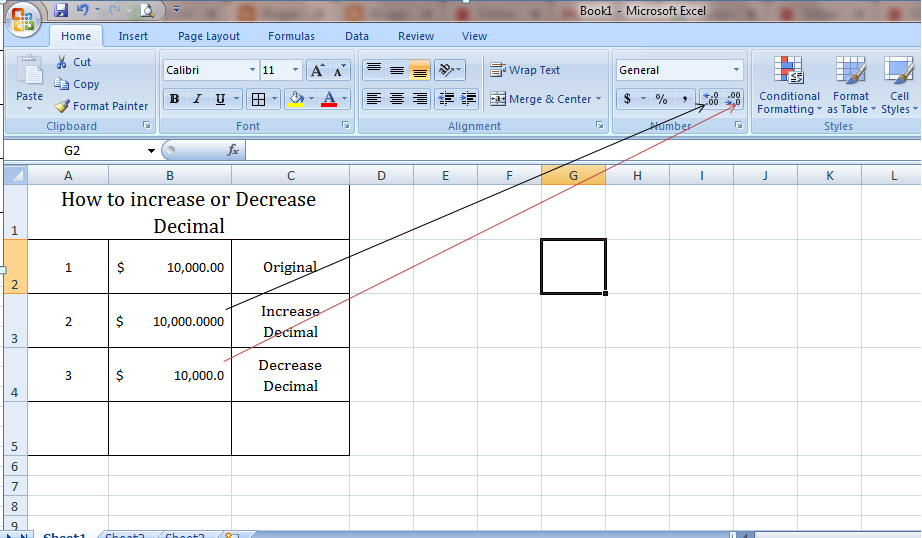
Task: Expand the Font Color dropdown arrow
Action: tap(345, 99)
